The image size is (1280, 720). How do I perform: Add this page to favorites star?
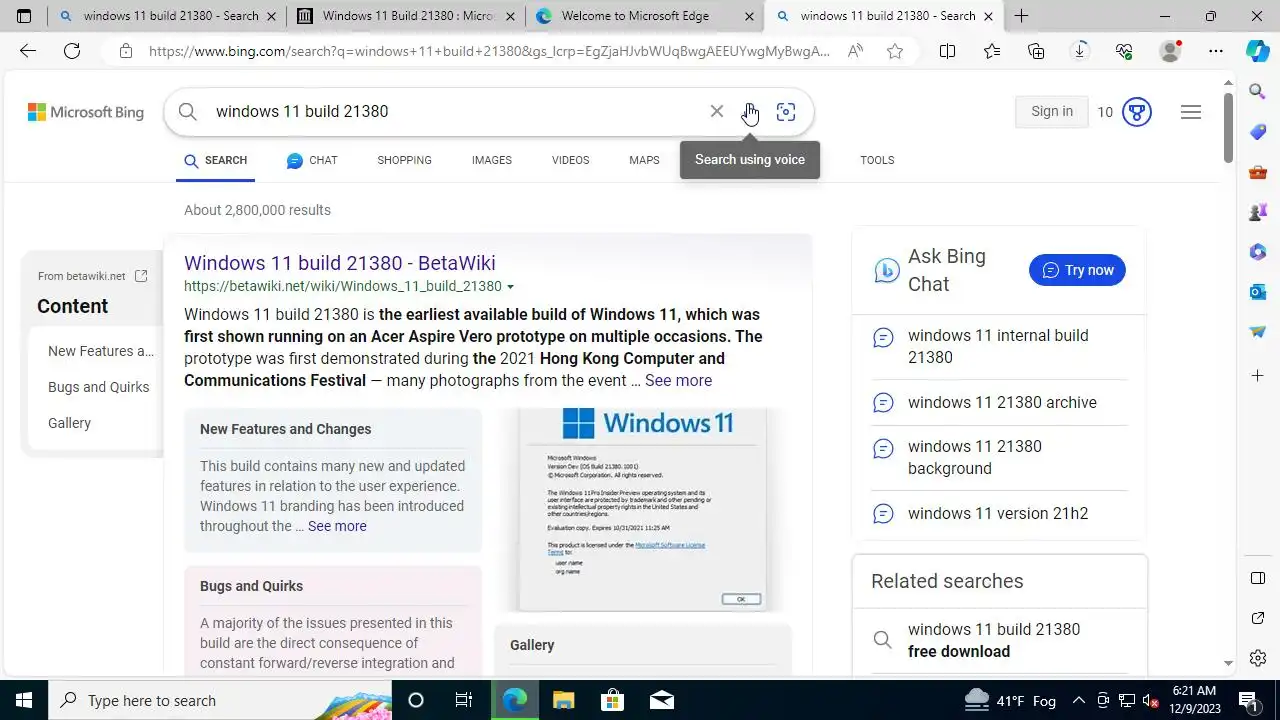(x=895, y=51)
